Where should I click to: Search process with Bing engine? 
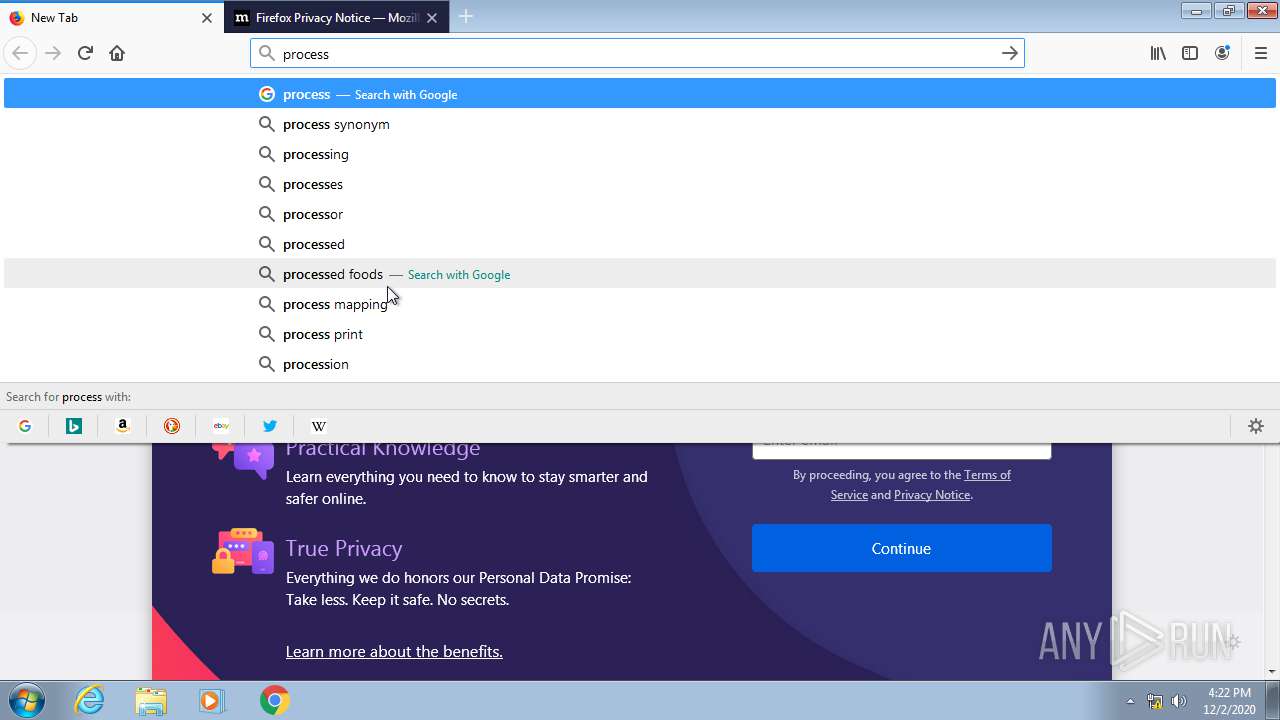[74, 426]
